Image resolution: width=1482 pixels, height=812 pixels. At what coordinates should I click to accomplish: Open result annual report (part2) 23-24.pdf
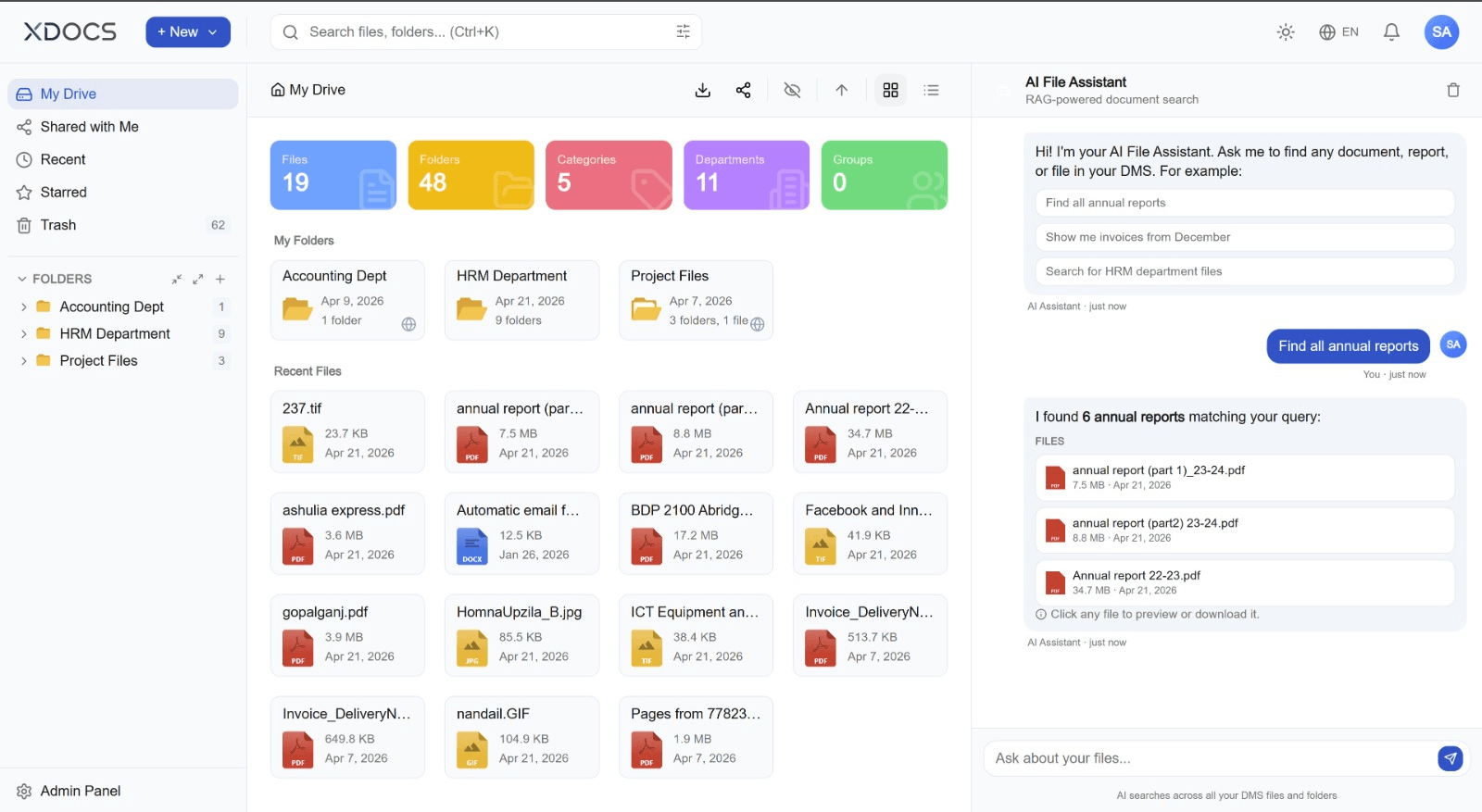tap(1245, 531)
